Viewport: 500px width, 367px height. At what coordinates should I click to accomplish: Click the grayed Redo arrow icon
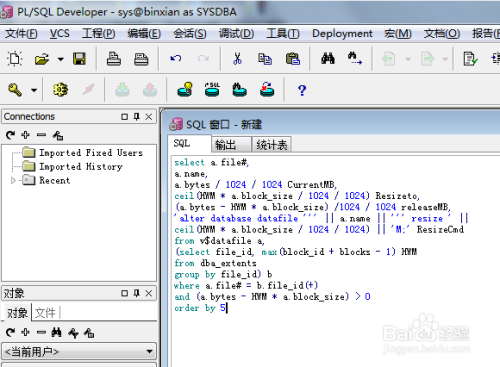(203, 59)
